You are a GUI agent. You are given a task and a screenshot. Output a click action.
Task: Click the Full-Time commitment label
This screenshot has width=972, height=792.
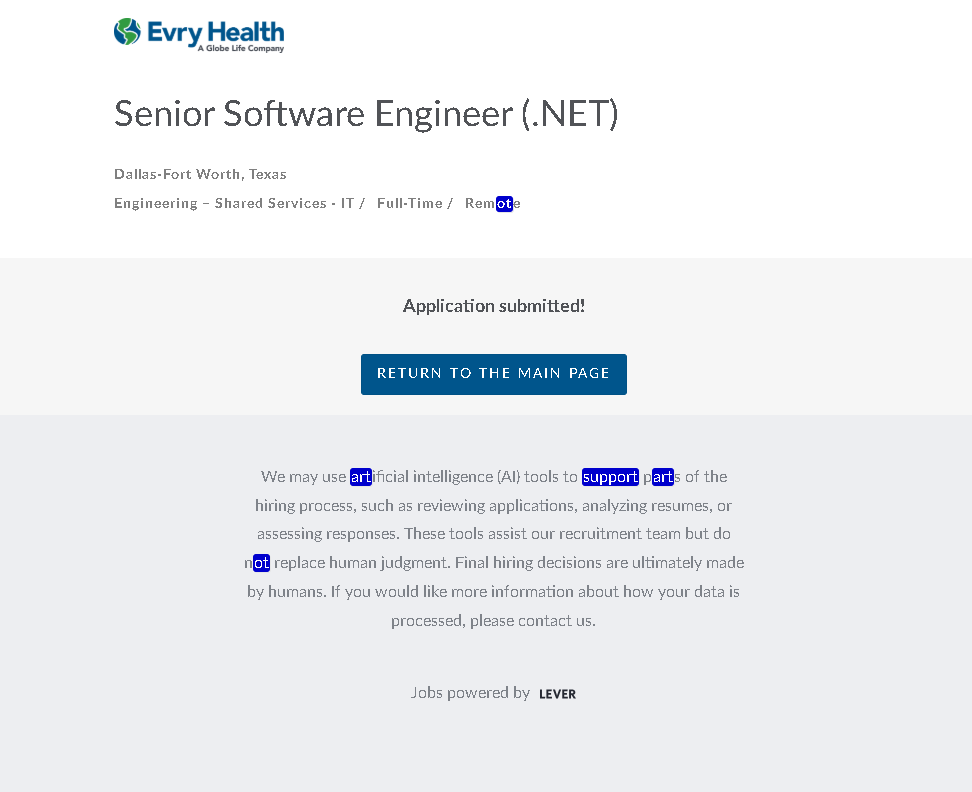[x=409, y=204]
